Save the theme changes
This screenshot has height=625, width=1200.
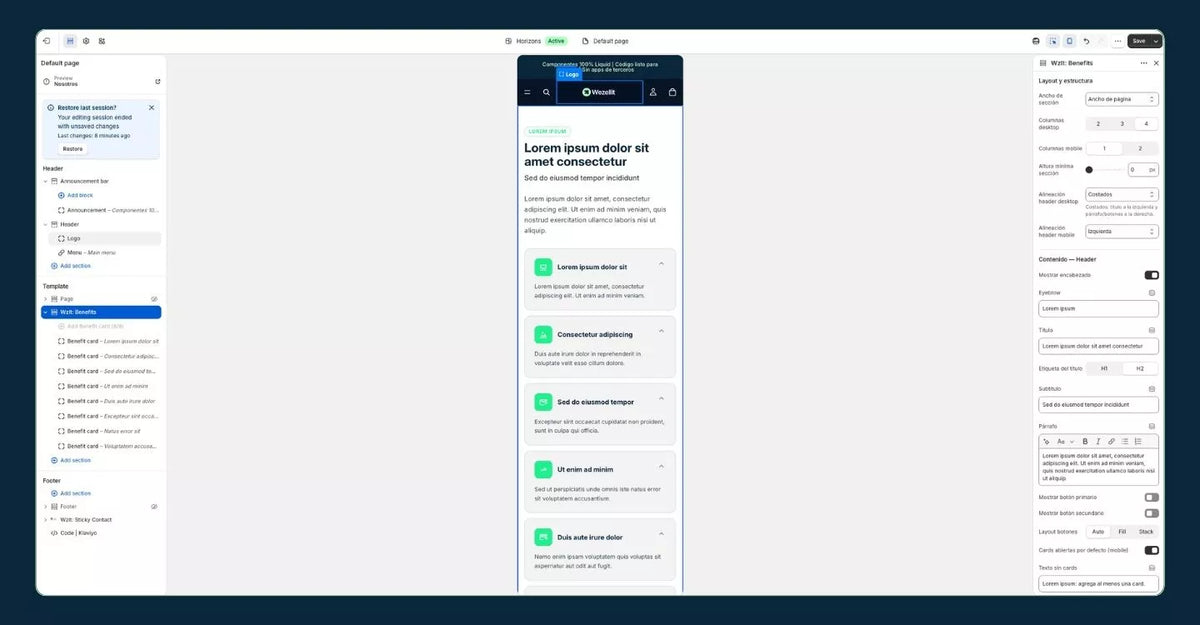pos(1139,41)
